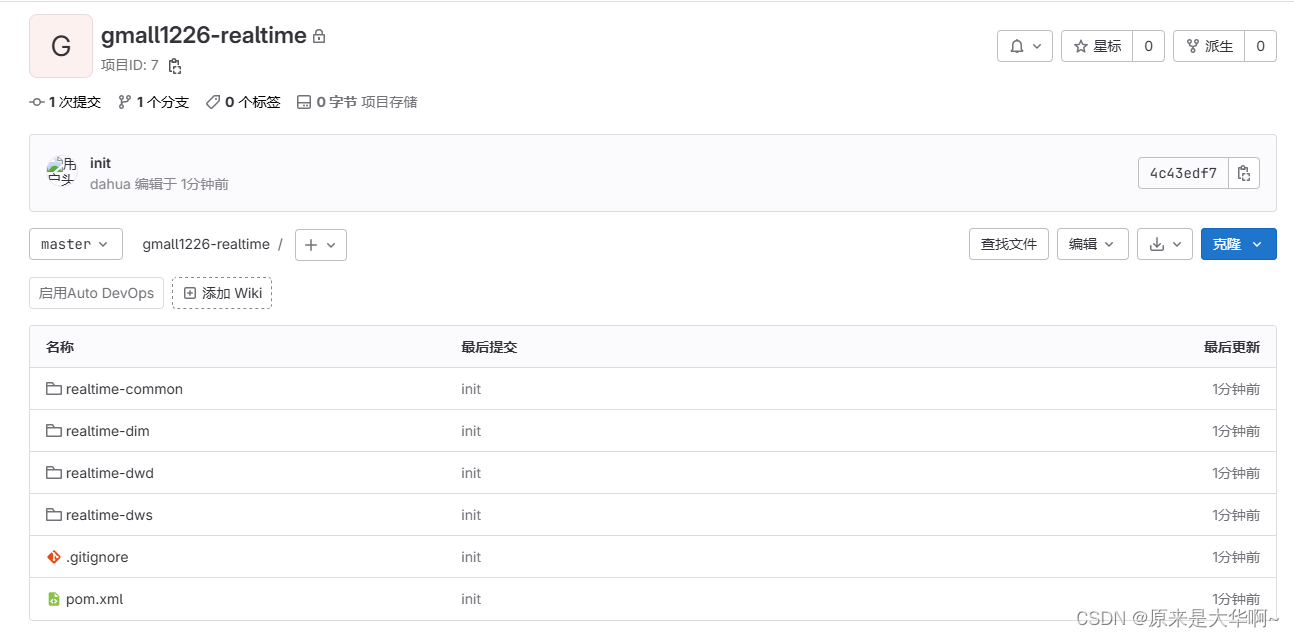Copy commit SHA 4c43edf7
1294x638 pixels.
tap(1244, 172)
